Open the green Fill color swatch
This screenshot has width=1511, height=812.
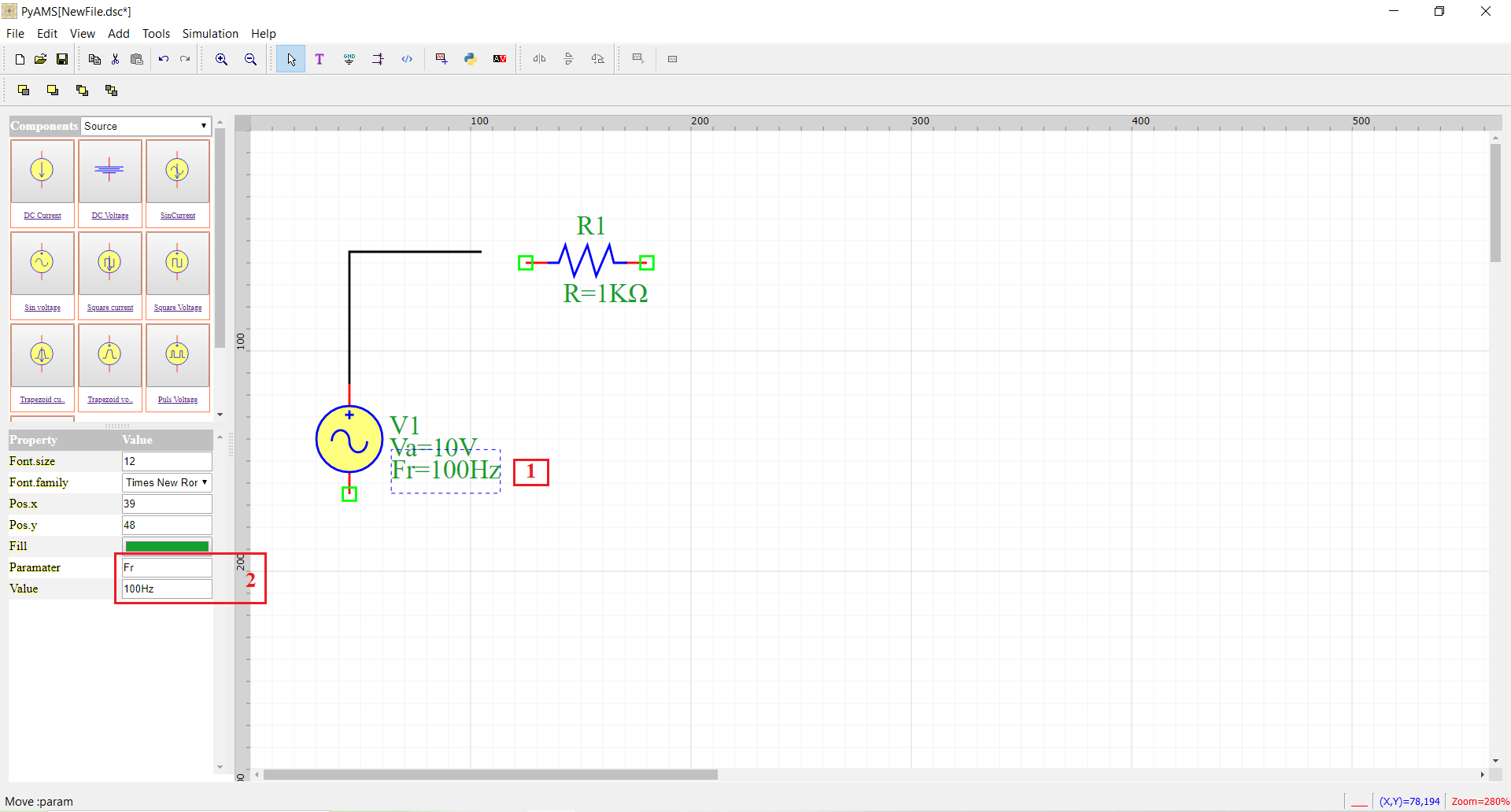pos(167,546)
